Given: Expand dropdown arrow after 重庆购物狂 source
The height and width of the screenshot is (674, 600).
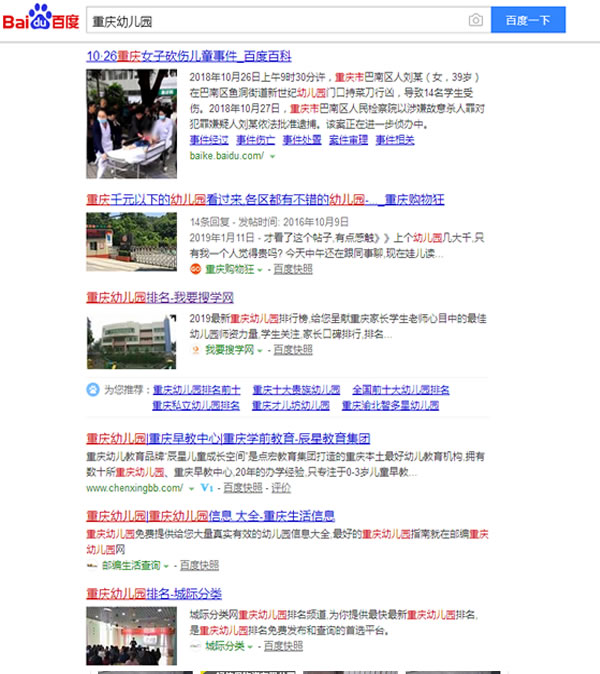Looking at the screenshot, I should tap(260, 270).
